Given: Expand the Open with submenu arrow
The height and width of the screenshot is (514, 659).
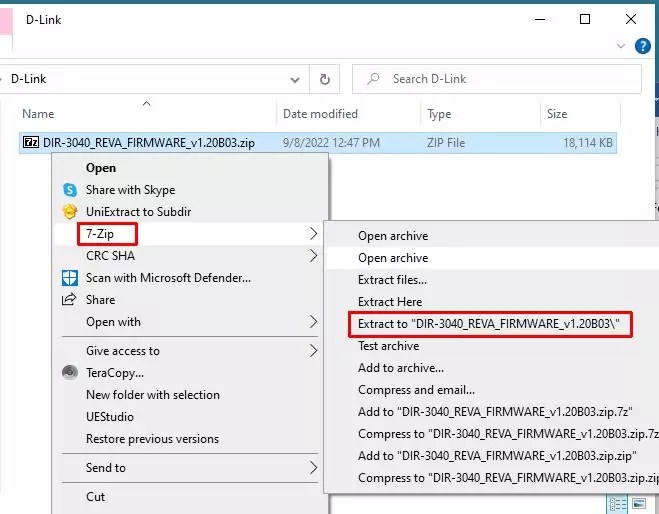Looking at the screenshot, I should point(314,322).
